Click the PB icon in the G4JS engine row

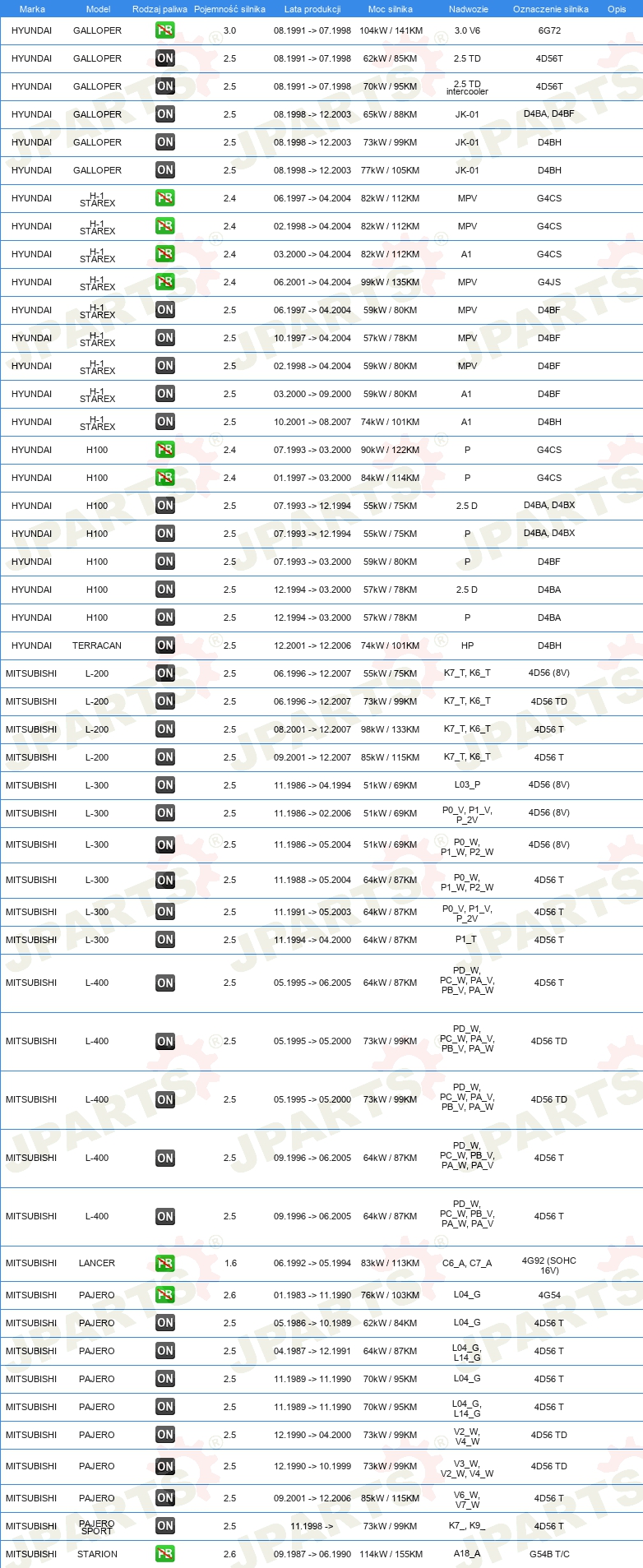[x=165, y=282]
